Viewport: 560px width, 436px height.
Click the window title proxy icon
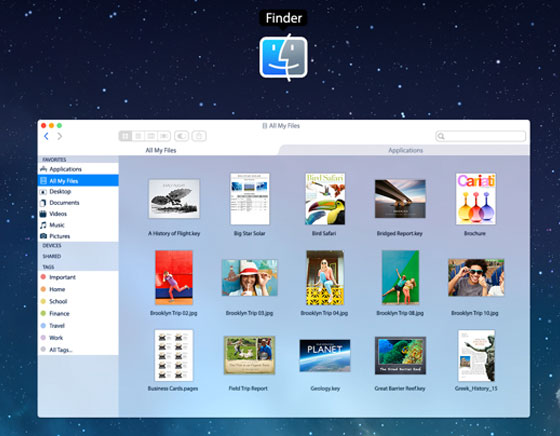(x=265, y=126)
